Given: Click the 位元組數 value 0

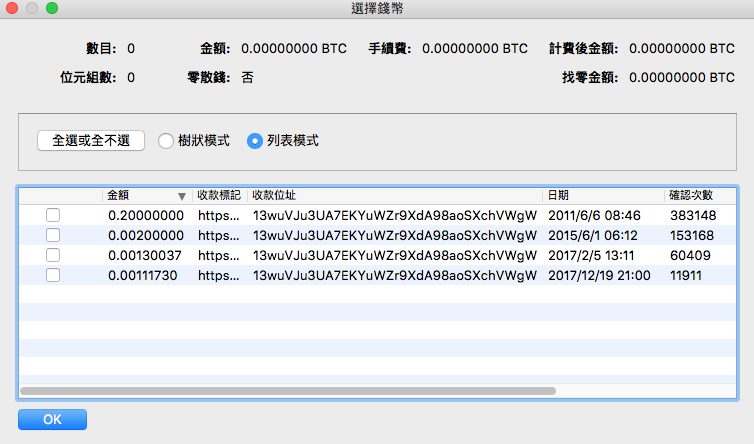Looking at the screenshot, I should [131, 77].
